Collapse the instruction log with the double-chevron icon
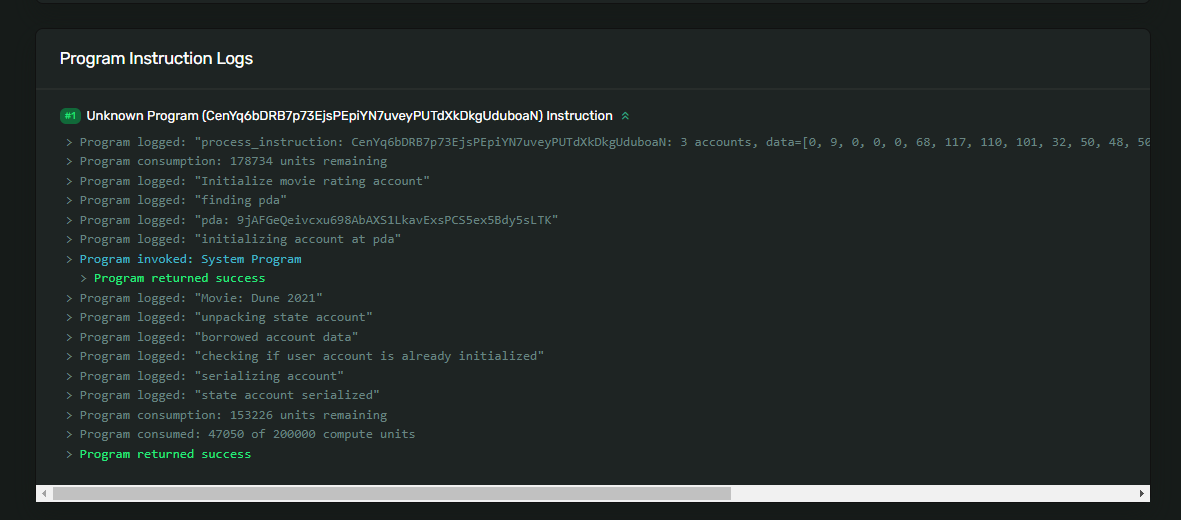 [x=625, y=116]
